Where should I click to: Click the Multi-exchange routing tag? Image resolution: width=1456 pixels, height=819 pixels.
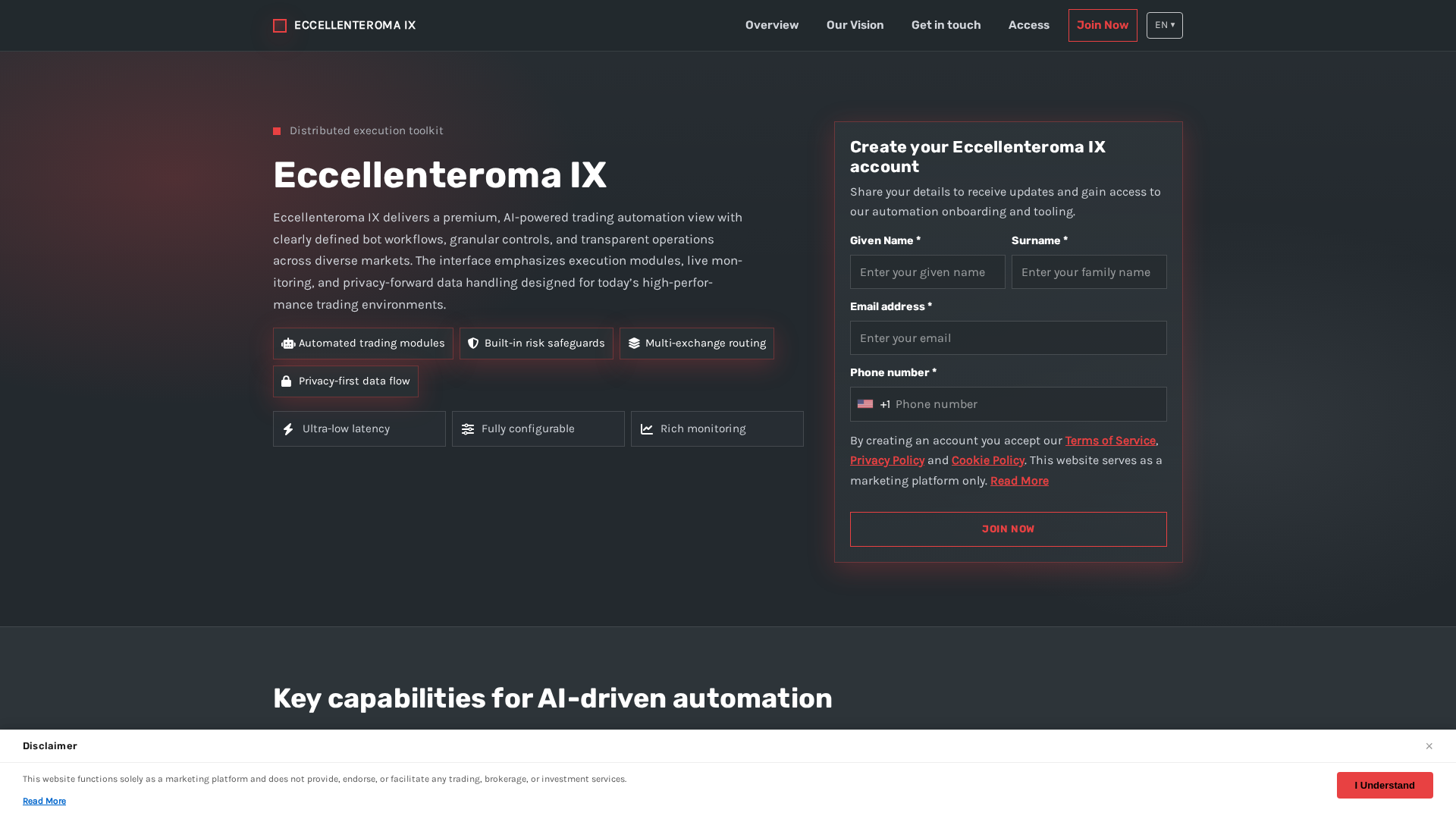click(x=696, y=344)
